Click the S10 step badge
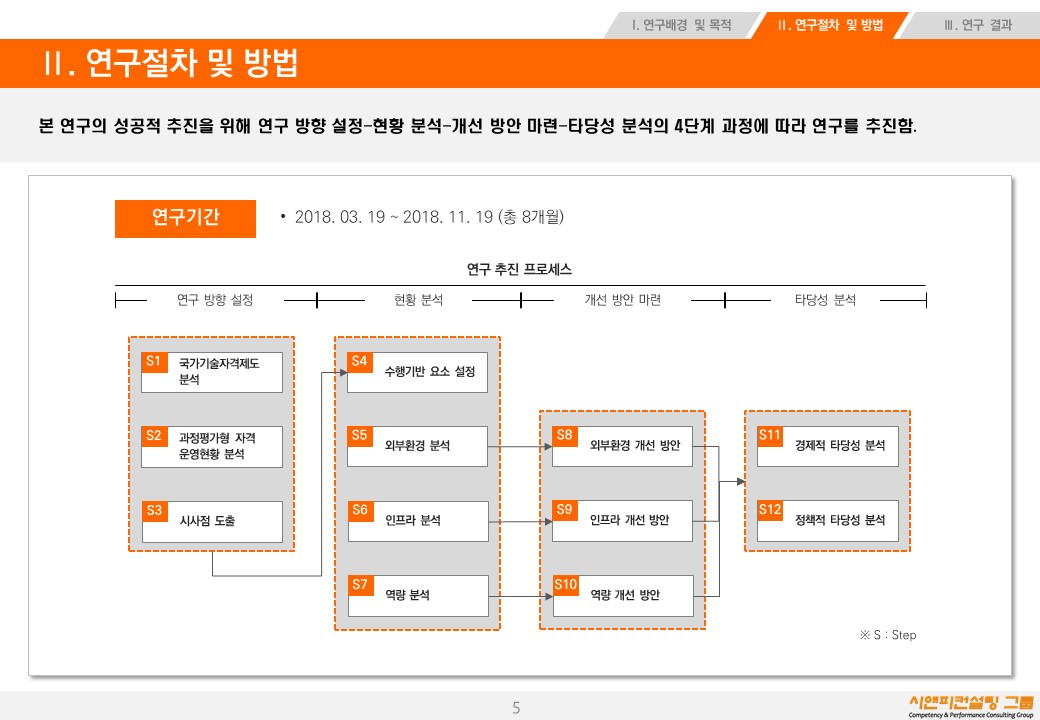 point(566,585)
